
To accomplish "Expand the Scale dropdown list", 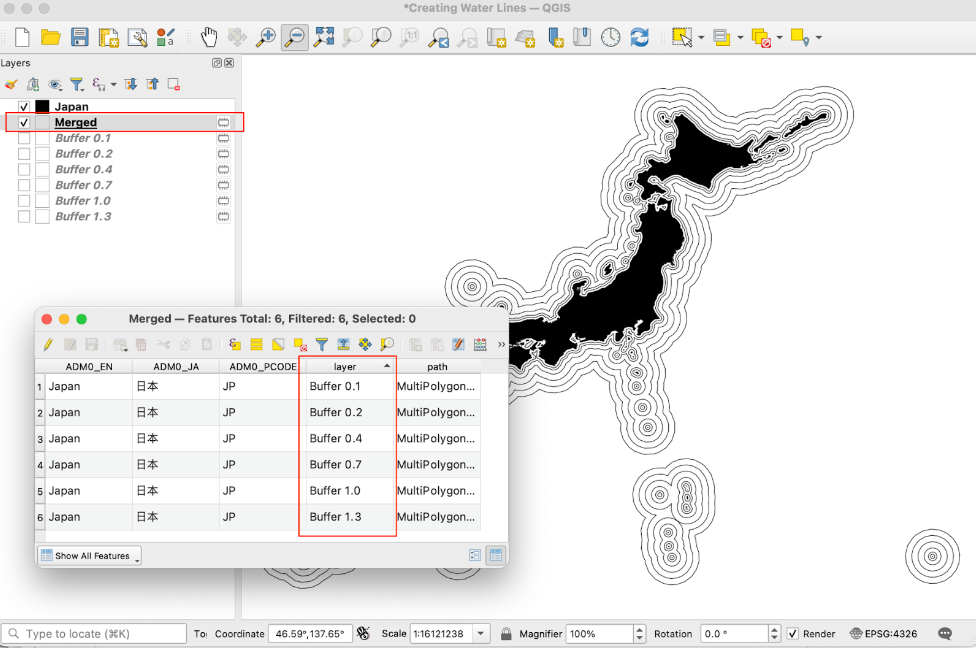I will point(482,634).
